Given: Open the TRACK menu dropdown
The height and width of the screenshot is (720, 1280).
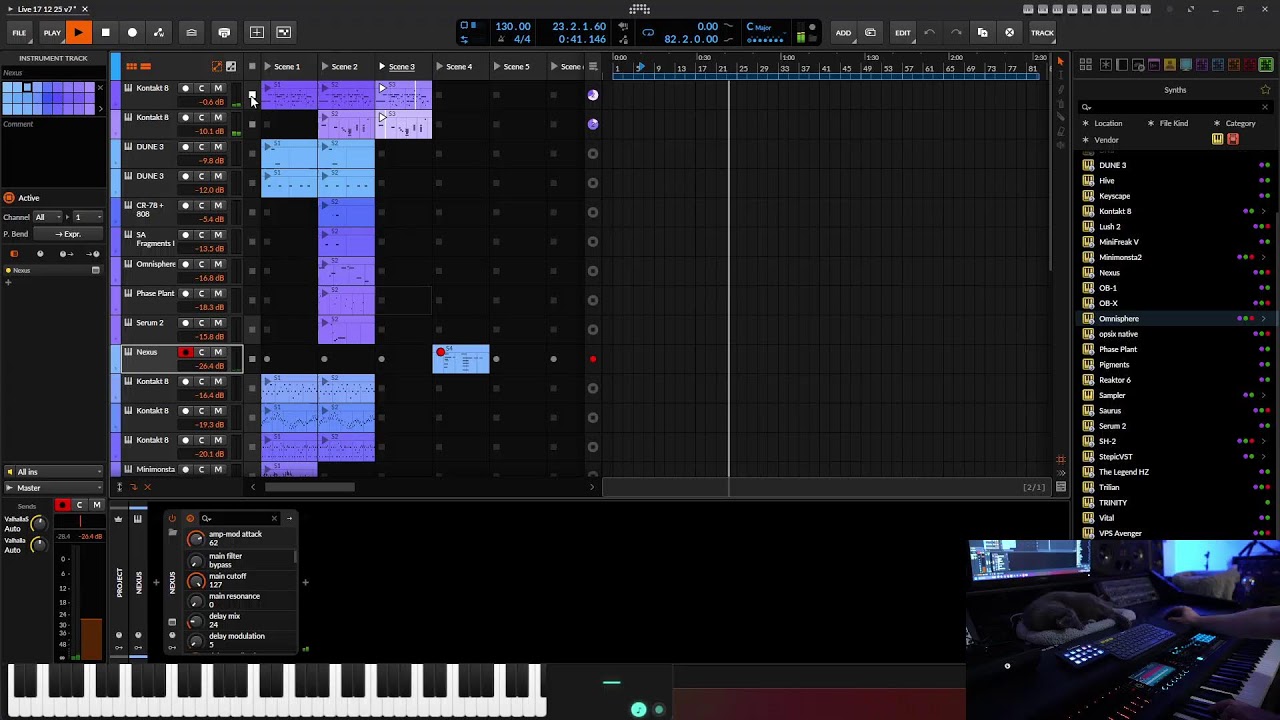Looking at the screenshot, I should [x=1042, y=33].
